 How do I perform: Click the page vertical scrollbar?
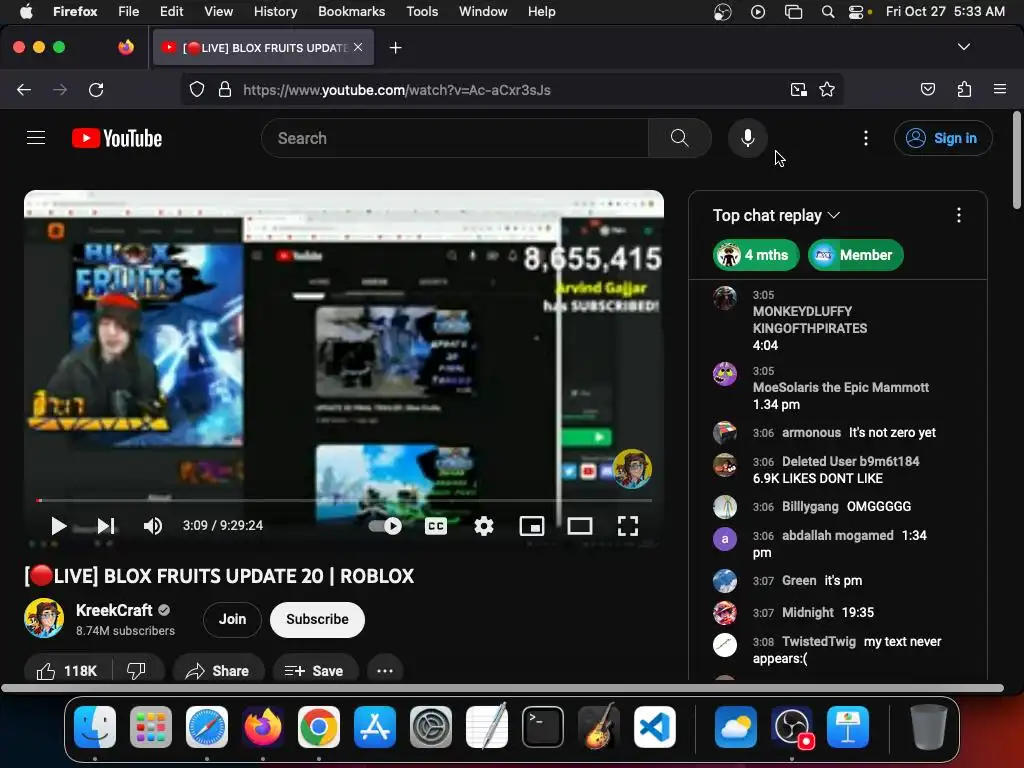point(1017,160)
